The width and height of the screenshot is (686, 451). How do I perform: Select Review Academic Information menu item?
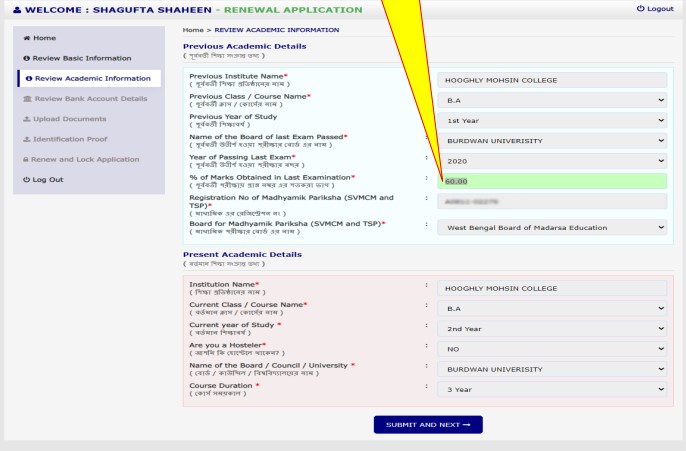coord(89,78)
